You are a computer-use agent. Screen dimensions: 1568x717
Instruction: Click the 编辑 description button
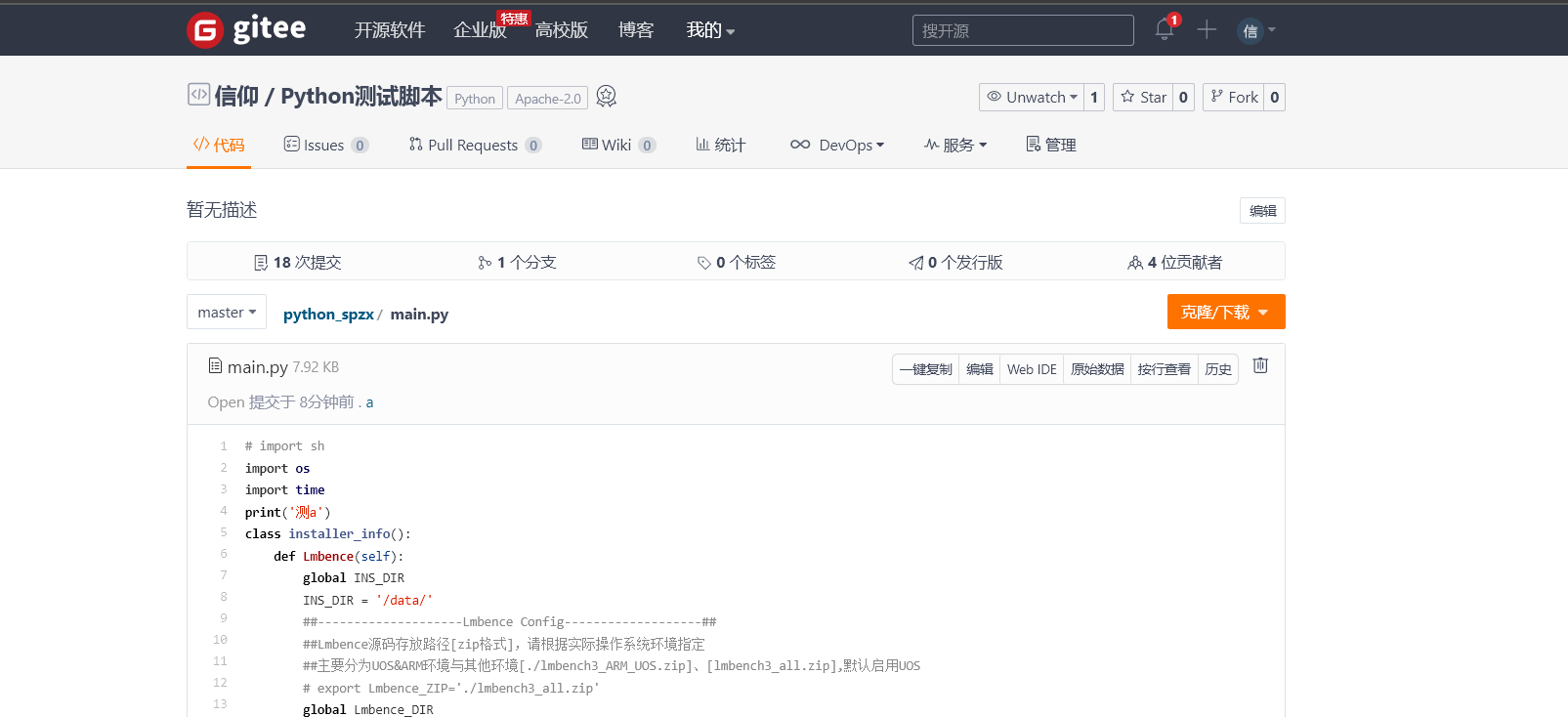point(1262,211)
